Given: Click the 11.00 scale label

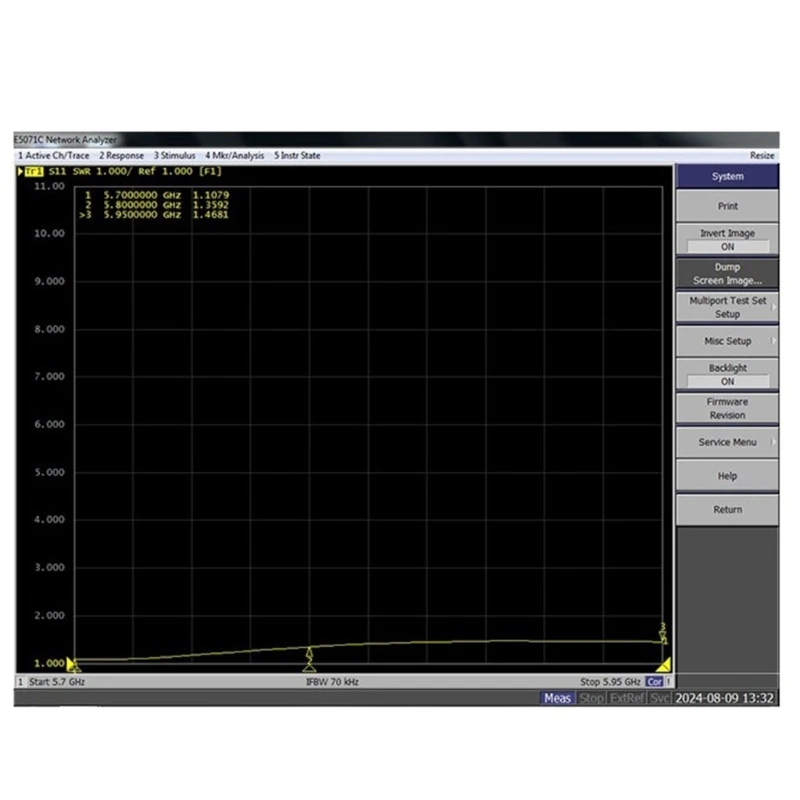Looking at the screenshot, I should (49, 186).
